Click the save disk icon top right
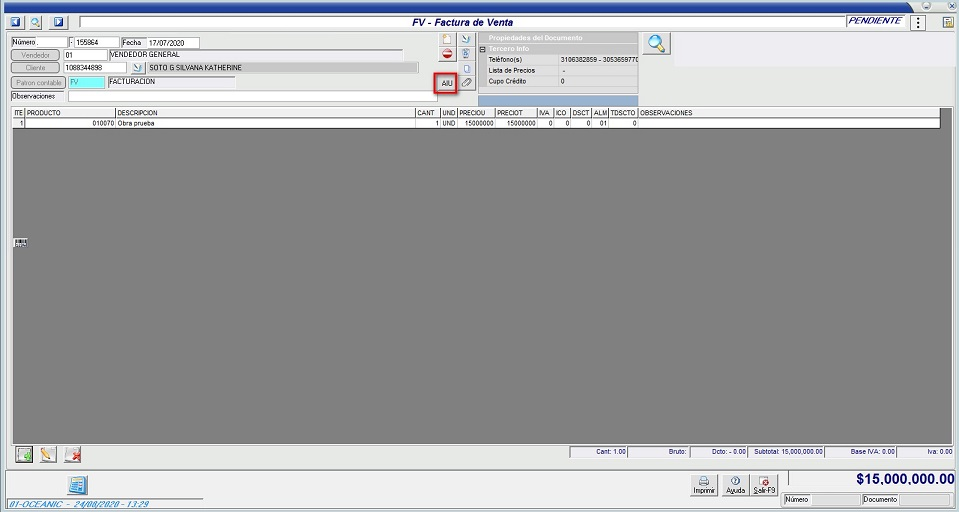This screenshot has width=959, height=512. click(946, 22)
